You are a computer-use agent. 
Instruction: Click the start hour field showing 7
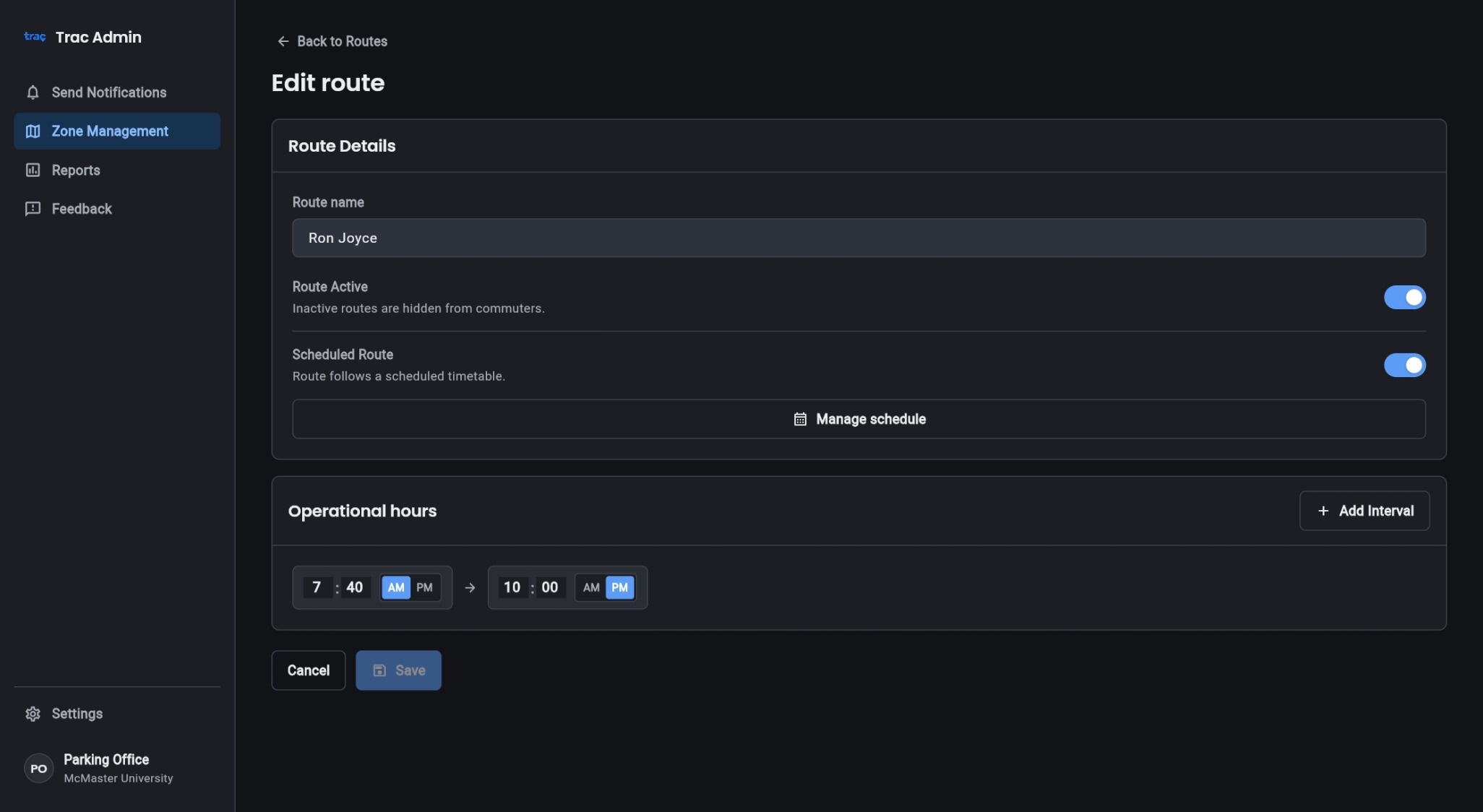click(x=317, y=587)
